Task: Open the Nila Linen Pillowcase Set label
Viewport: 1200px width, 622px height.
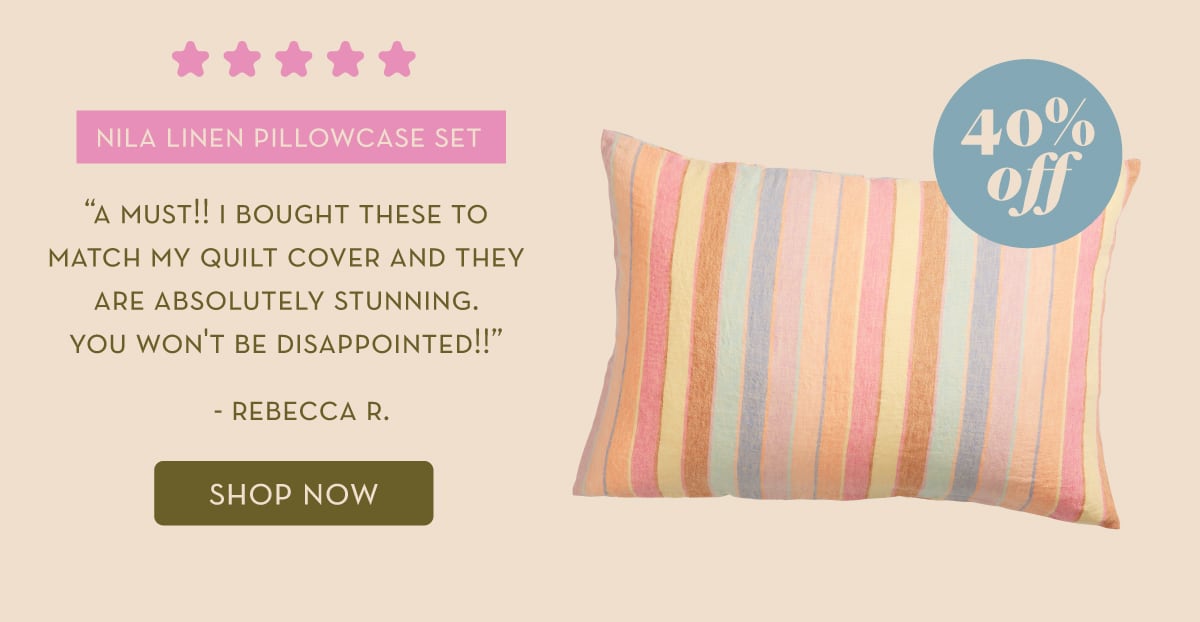Action: pyautogui.click(x=291, y=137)
